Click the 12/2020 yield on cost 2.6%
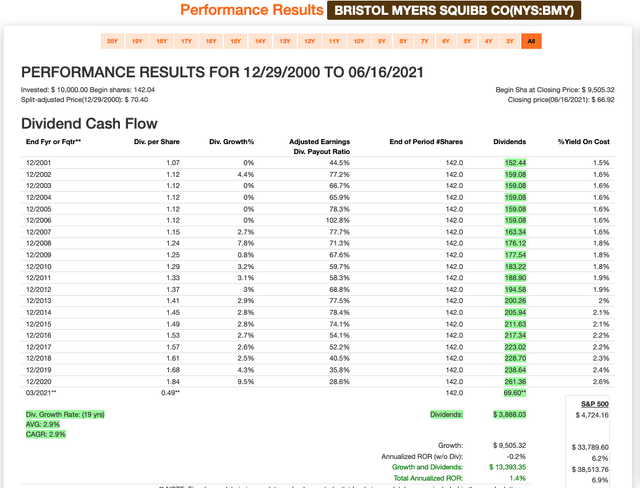640x488 pixels. point(601,382)
